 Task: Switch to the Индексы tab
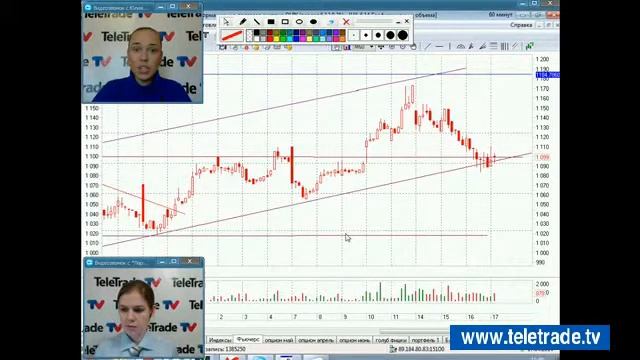tap(220, 340)
